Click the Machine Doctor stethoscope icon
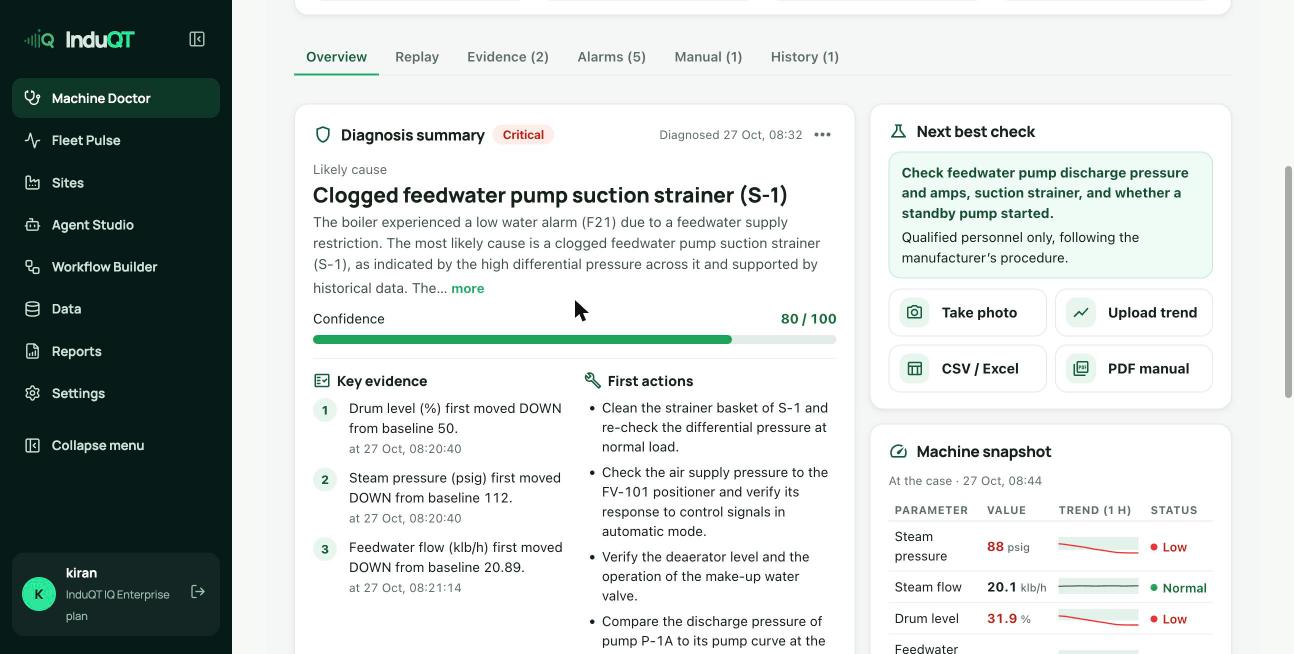 pos(33,98)
